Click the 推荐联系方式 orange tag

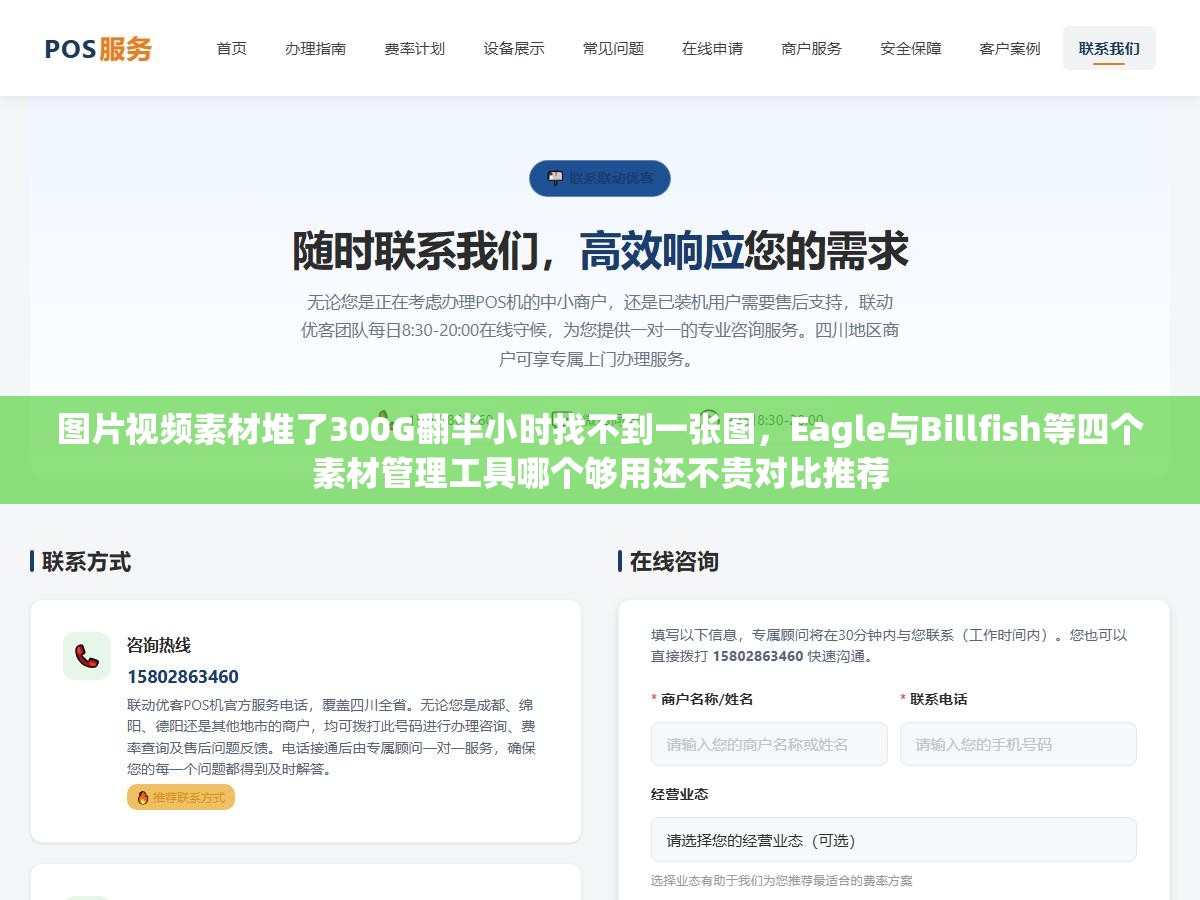181,797
